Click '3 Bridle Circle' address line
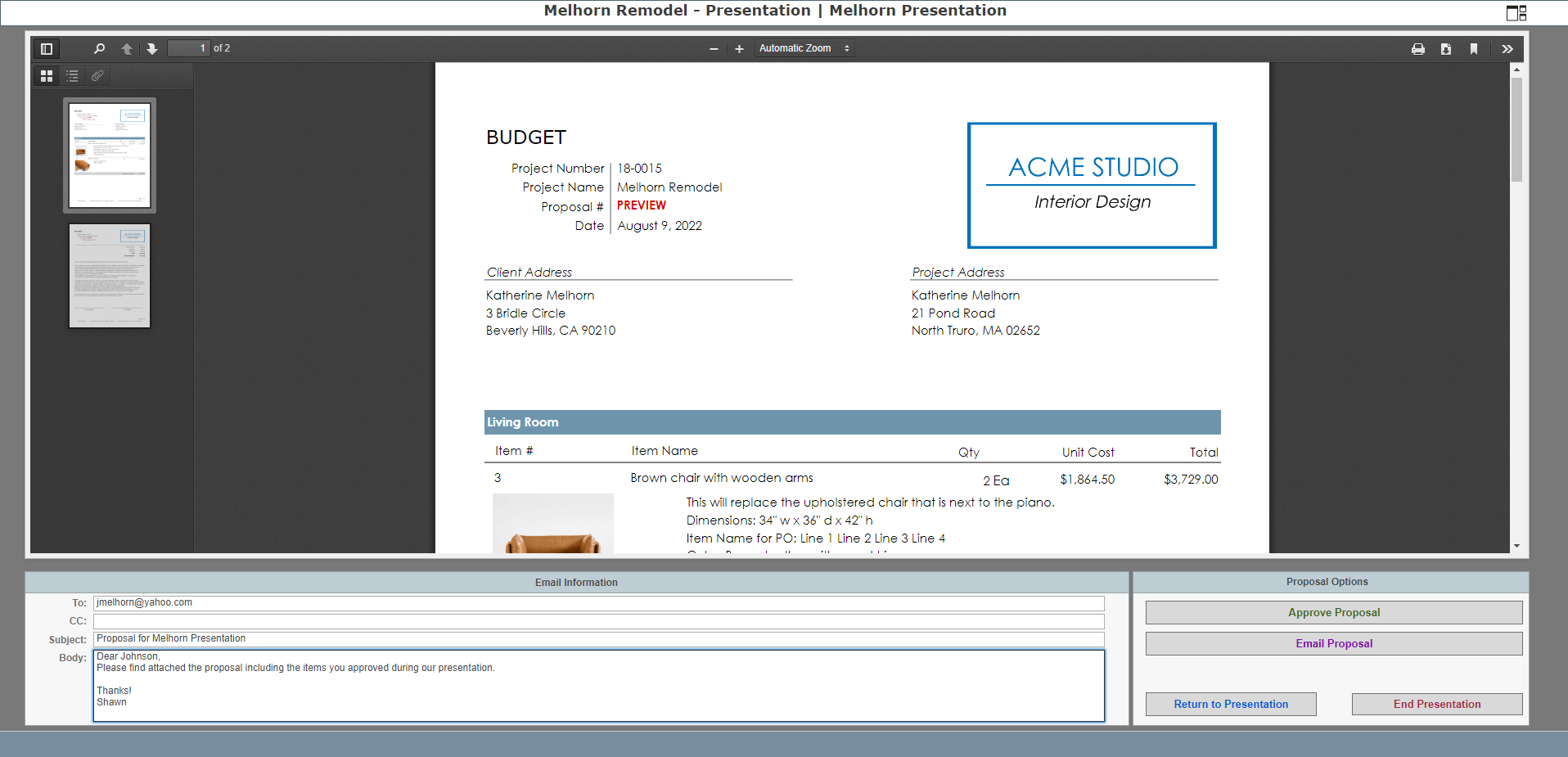Image resolution: width=1568 pixels, height=757 pixels. [525, 313]
